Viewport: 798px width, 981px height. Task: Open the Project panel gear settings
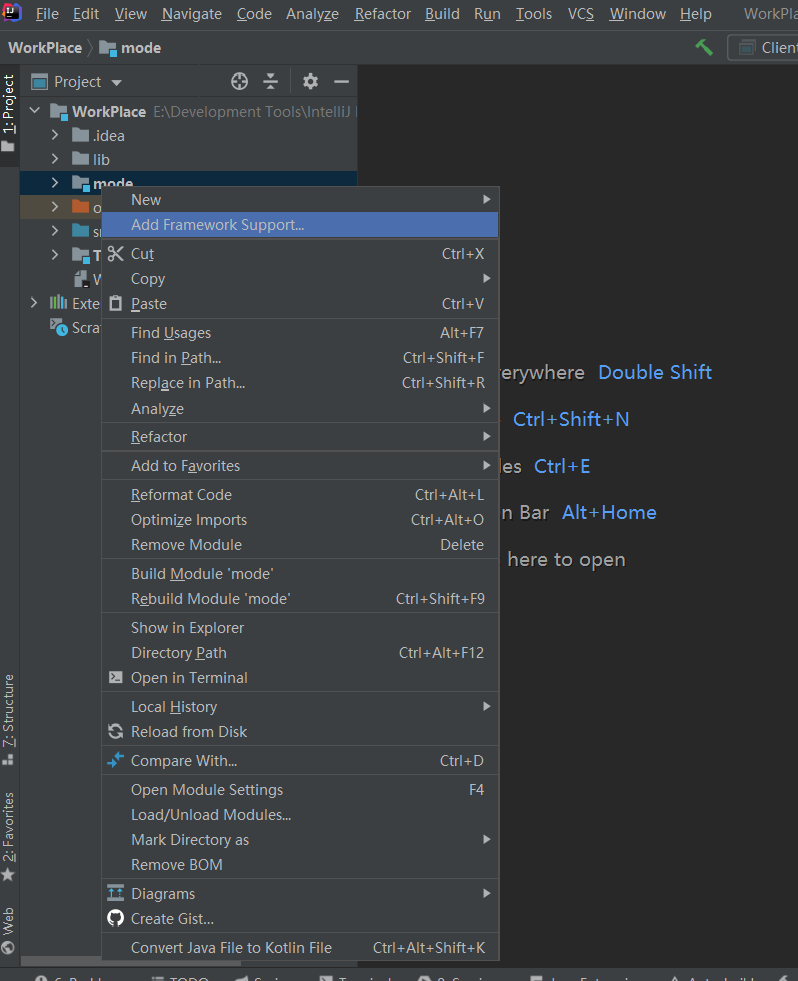click(x=310, y=81)
